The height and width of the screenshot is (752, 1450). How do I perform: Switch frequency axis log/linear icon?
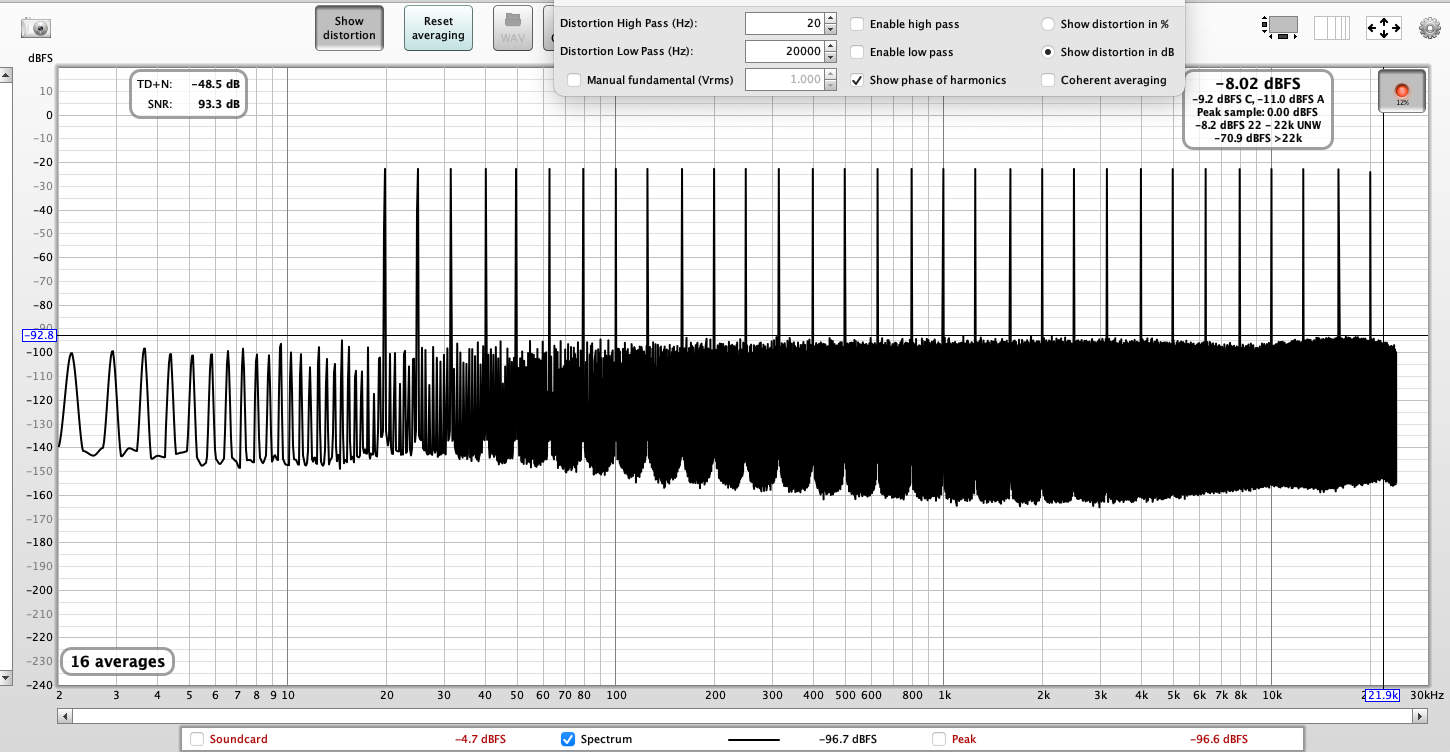click(1331, 28)
